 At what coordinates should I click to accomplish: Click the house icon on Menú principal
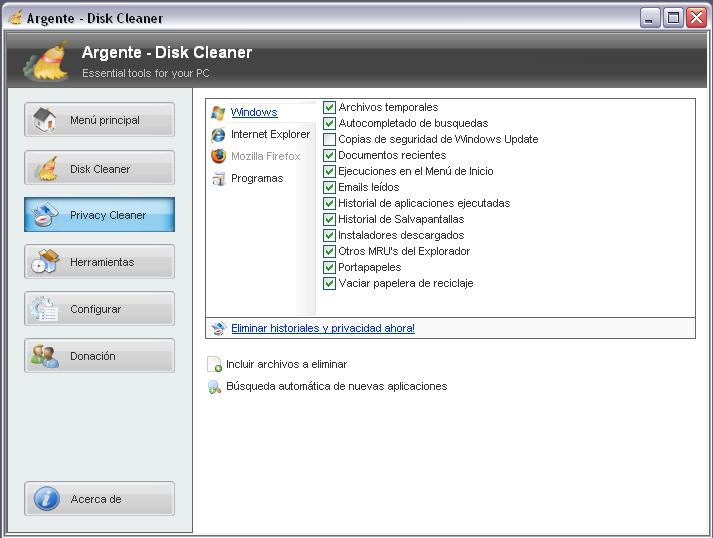click(x=45, y=120)
